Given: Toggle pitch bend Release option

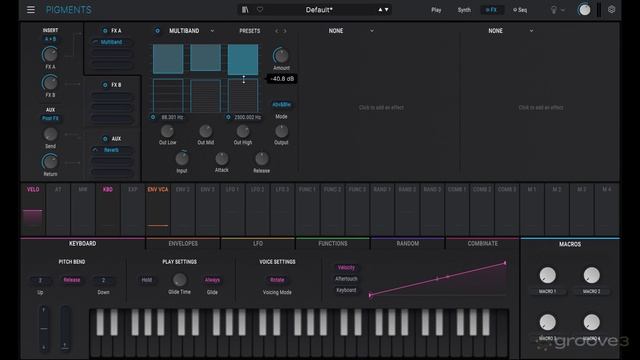Looking at the screenshot, I should click(72, 280).
